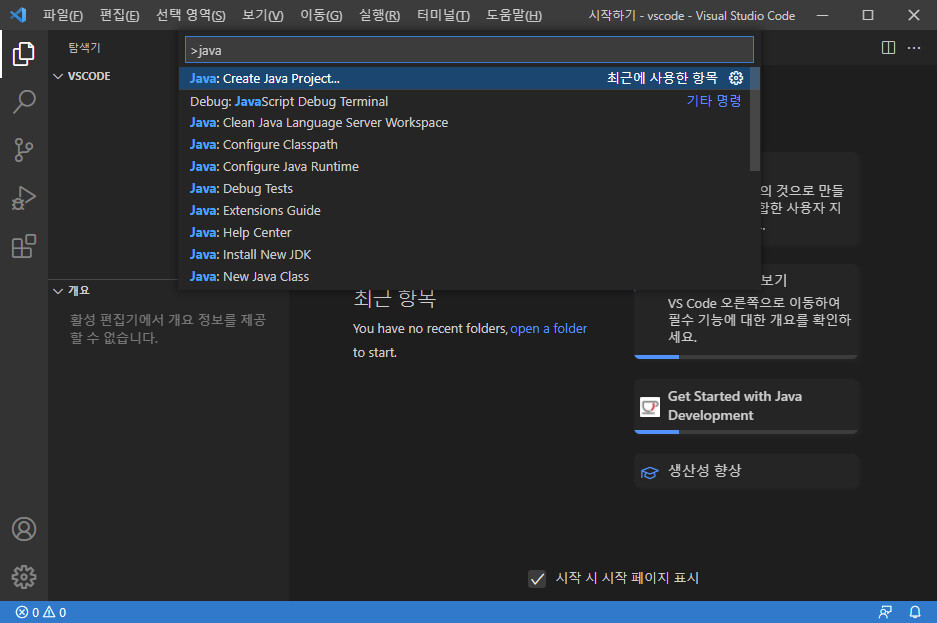Open the 도움말(H) menu
The width and height of the screenshot is (937, 623).
(x=514, y=15)
